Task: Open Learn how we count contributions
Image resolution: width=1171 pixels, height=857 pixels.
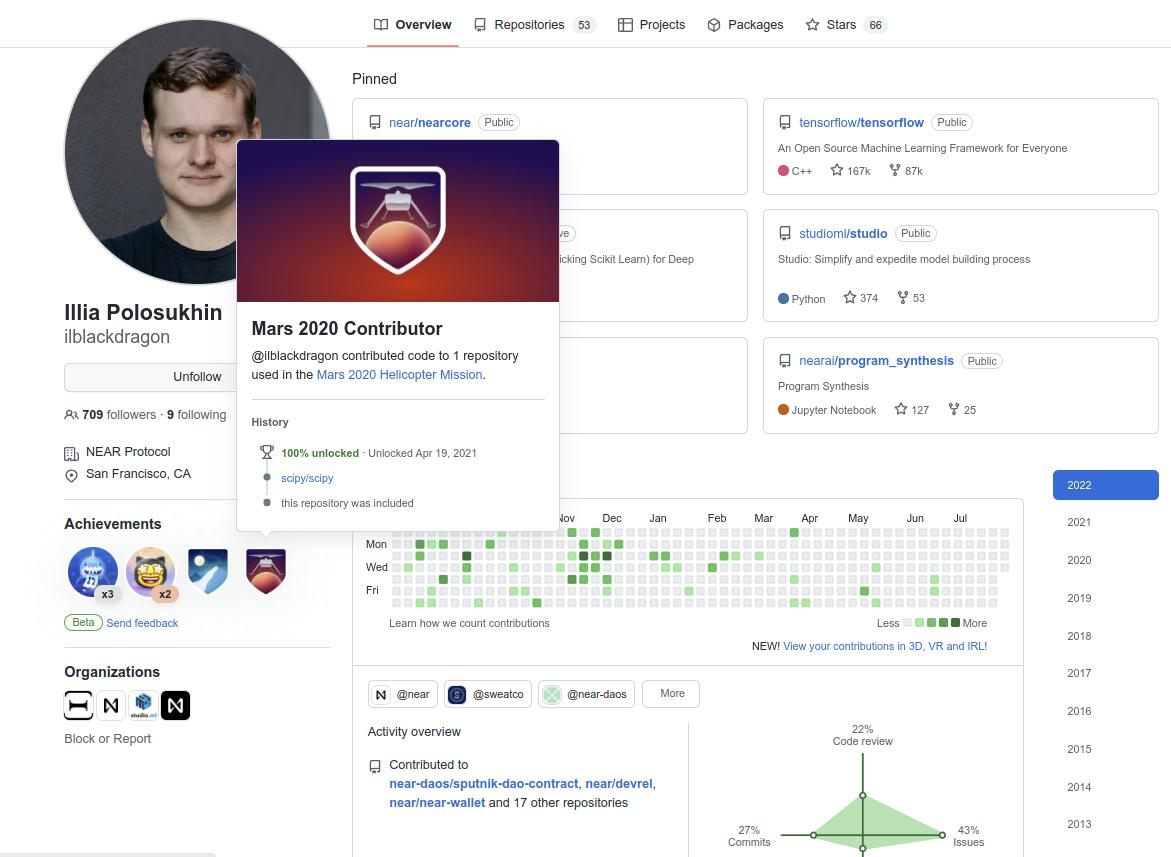Action: coord(469,623)
